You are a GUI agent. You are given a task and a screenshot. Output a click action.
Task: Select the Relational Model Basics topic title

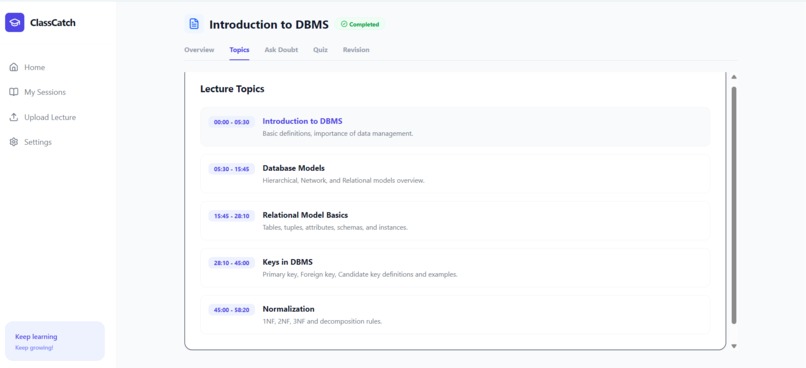305,215
